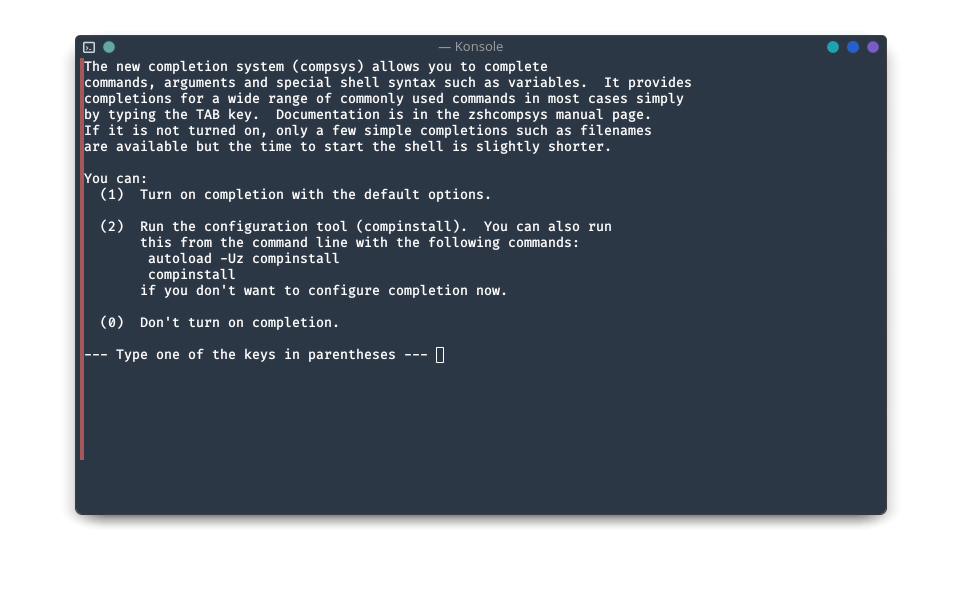The height and width of the screenshot is (600, 962).
Task: Click the '(1)' option key text
Action: pyautogui.click(x=112, y=194)
